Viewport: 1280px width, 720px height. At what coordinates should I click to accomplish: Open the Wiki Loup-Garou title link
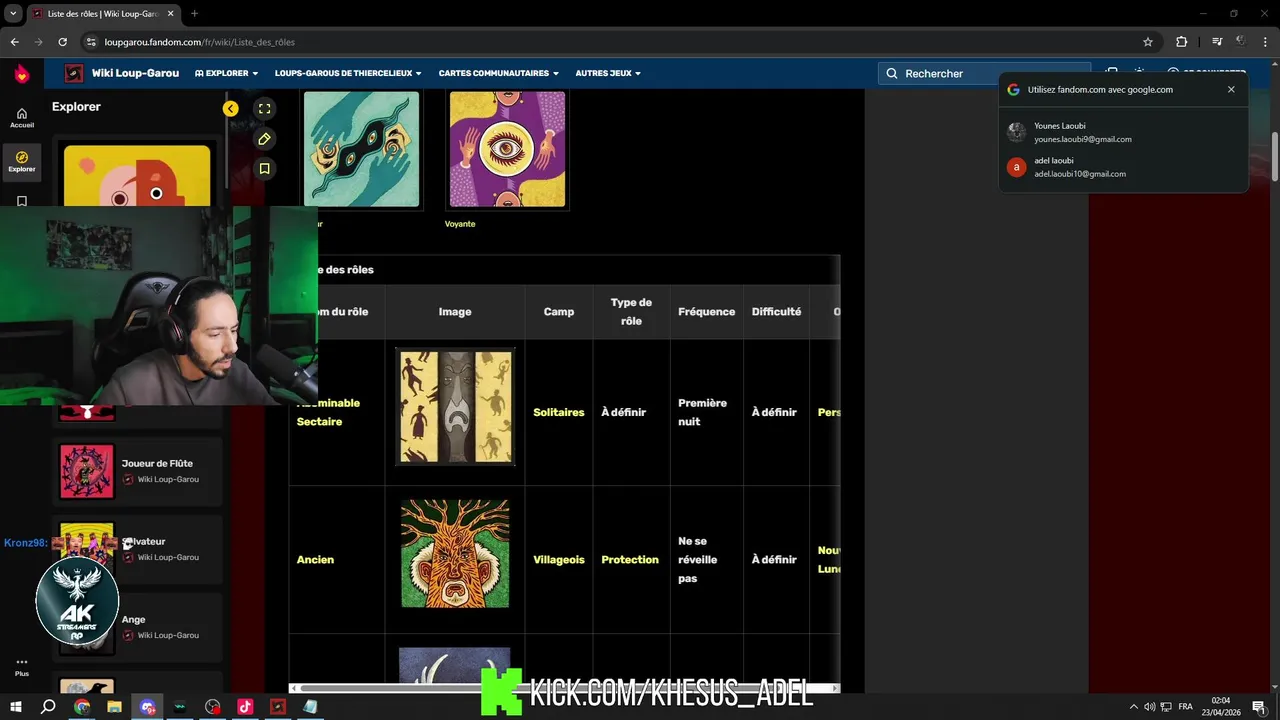tap(135, 73)
